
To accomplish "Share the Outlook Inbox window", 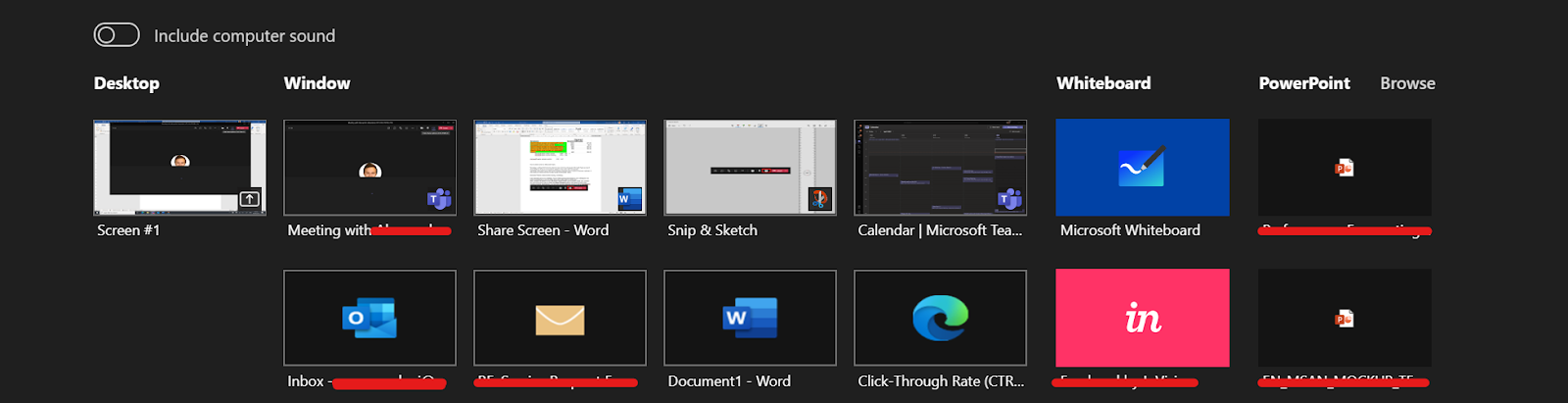I will (x=369, y=318).
